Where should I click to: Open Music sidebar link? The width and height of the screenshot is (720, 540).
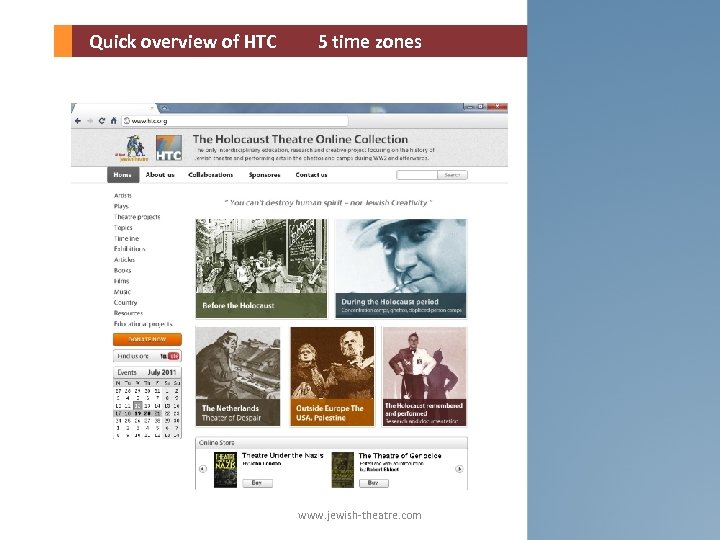pyautogui.click(x=123, y=292)
